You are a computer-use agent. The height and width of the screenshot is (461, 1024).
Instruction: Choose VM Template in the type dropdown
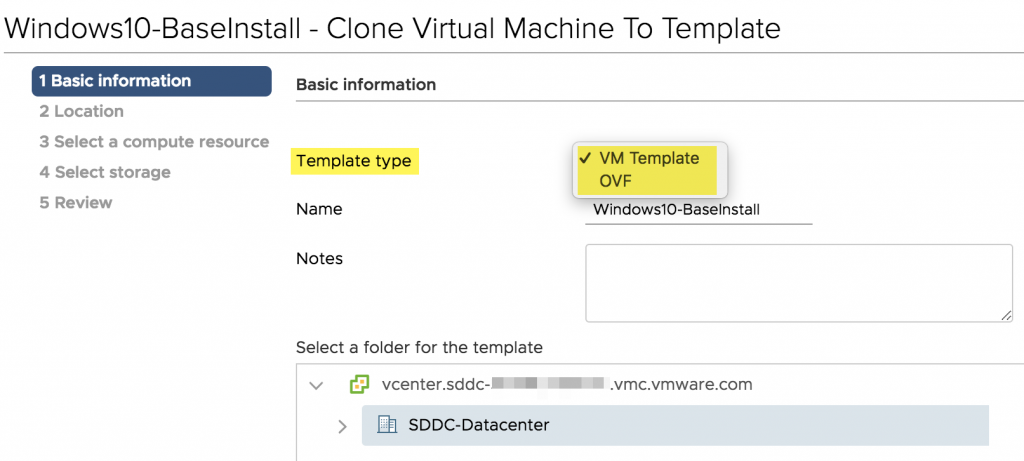point(649,158)
